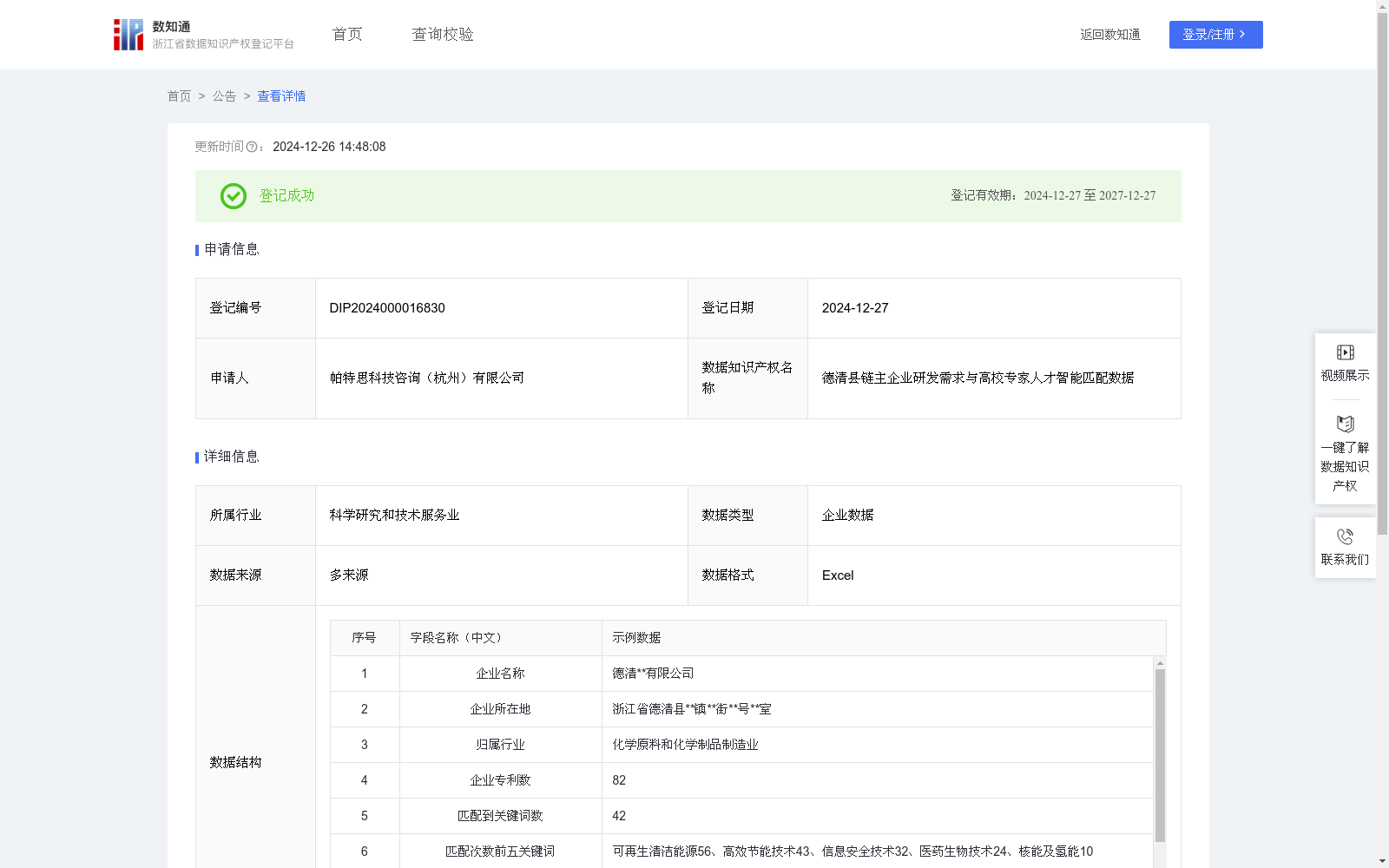Click the 申请信息 section heading
This screenshot has height=868, width=1389.
coord(231,250)
